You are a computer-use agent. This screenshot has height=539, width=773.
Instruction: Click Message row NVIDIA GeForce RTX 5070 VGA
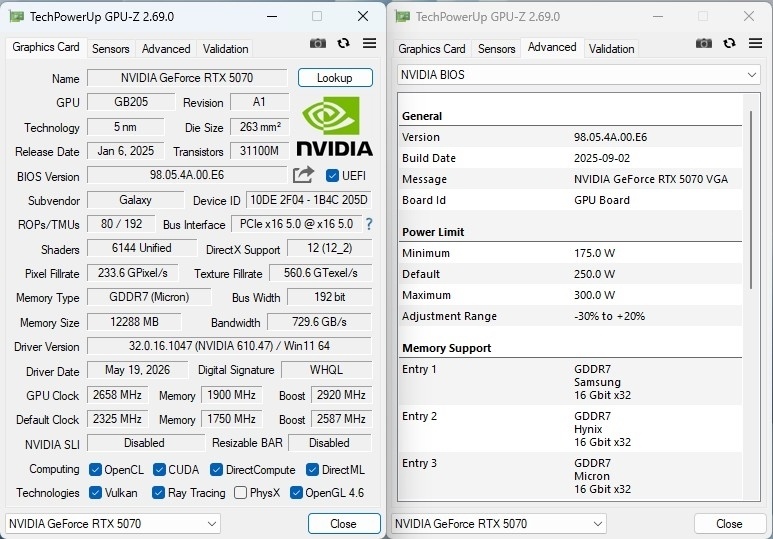pos(570,179)
